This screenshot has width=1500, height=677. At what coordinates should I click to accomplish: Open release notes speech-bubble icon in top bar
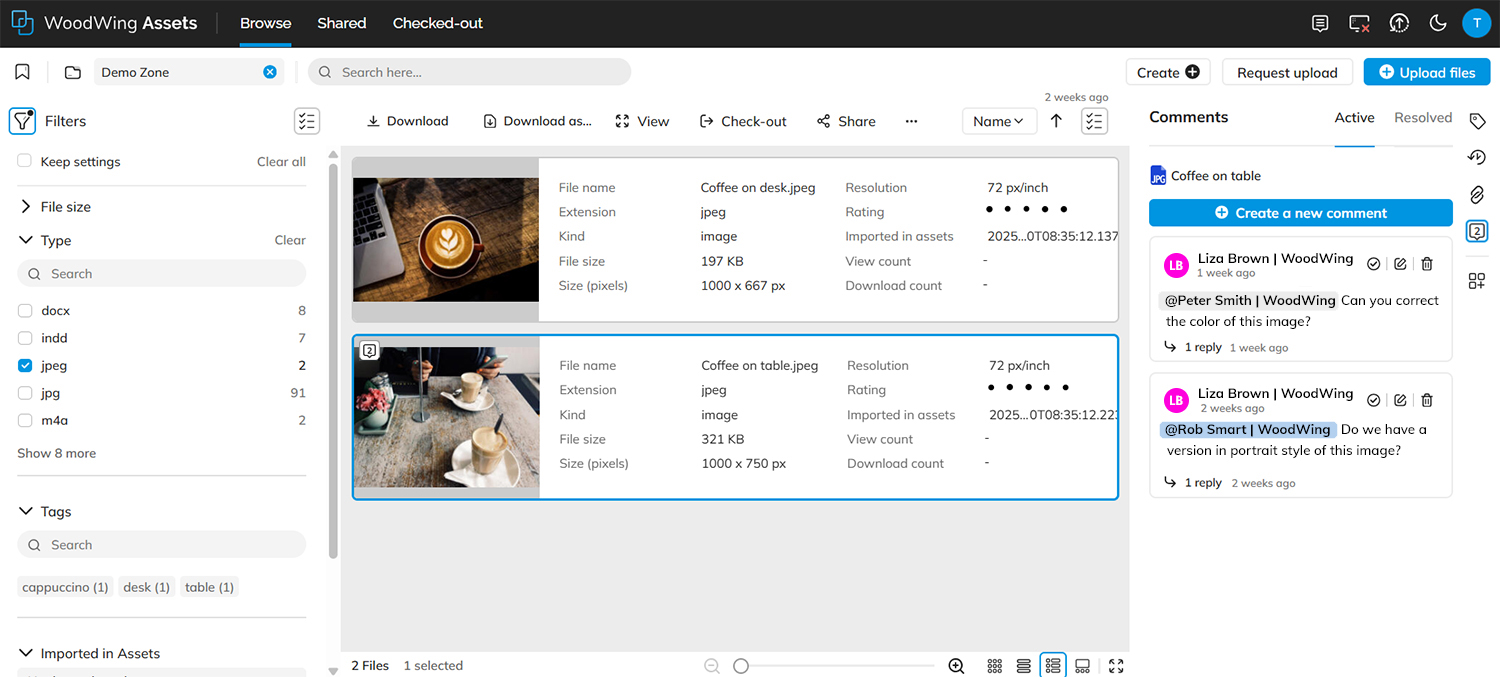1320,22
